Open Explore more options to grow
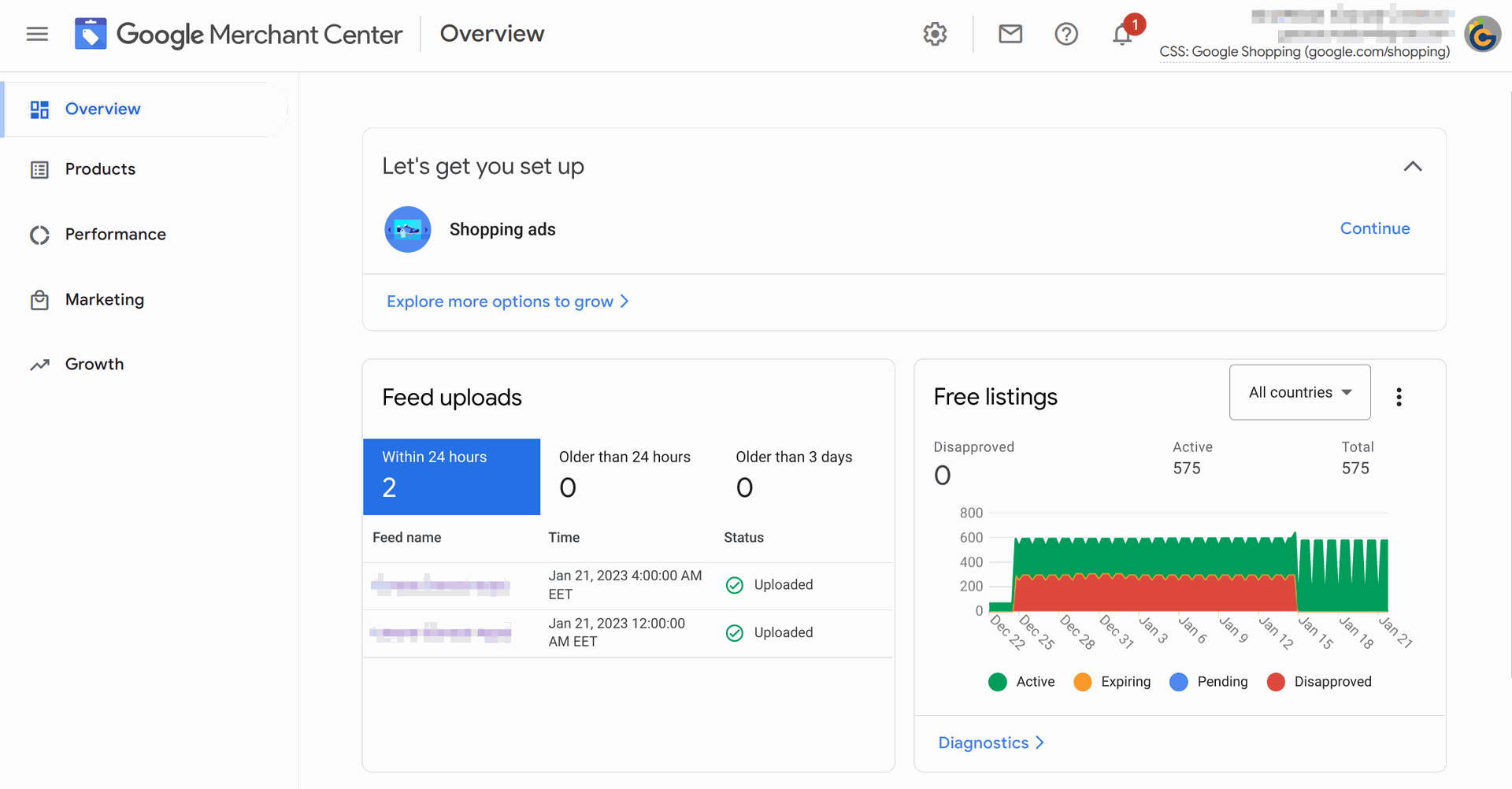Viewport: 1512px width, 789px height. (x=507, y=302)
